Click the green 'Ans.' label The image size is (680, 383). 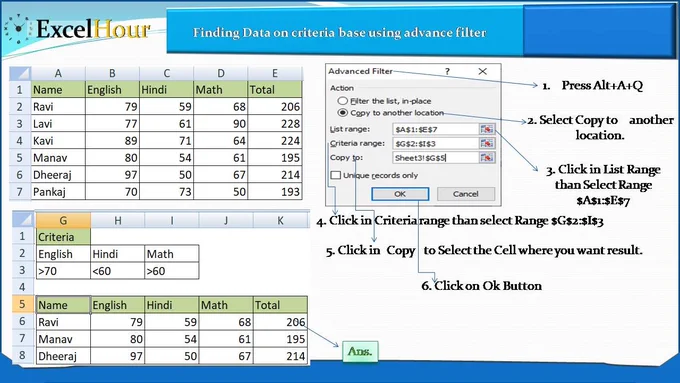[360, 351]
